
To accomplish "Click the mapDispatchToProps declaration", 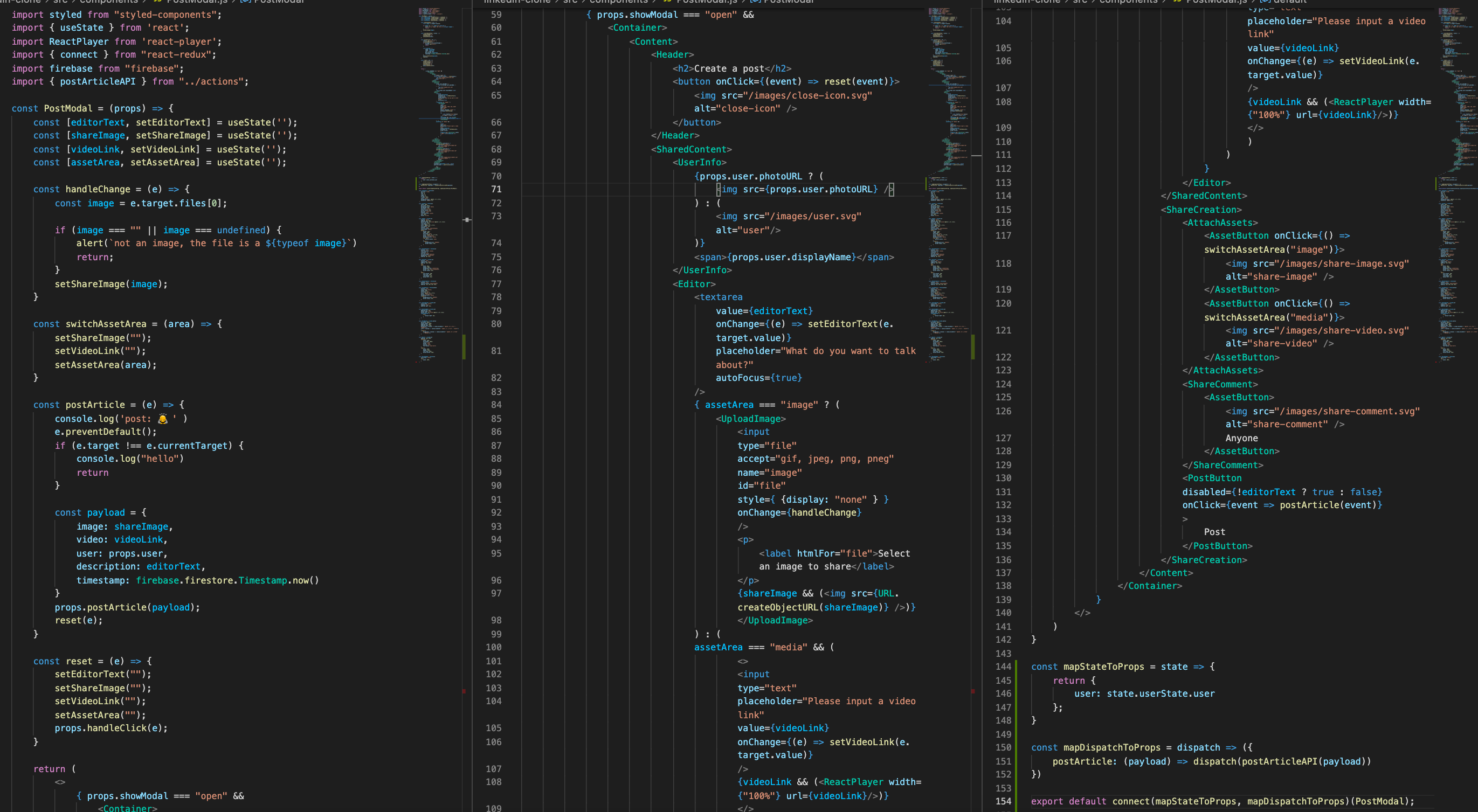I will tap(1142, 748).
